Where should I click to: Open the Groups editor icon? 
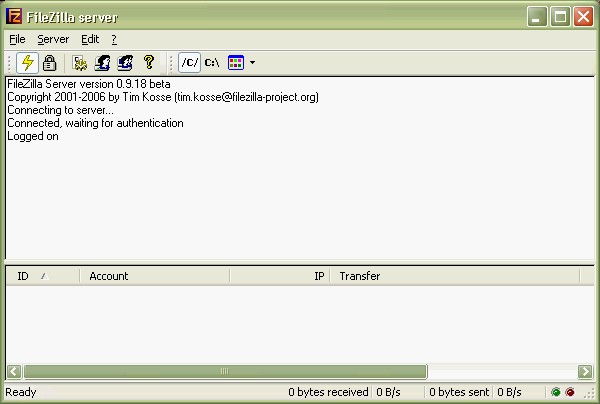125,62
